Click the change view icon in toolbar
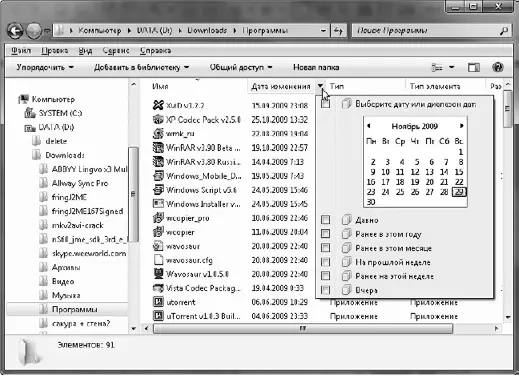The image size is (519, 376). point(437,68)
